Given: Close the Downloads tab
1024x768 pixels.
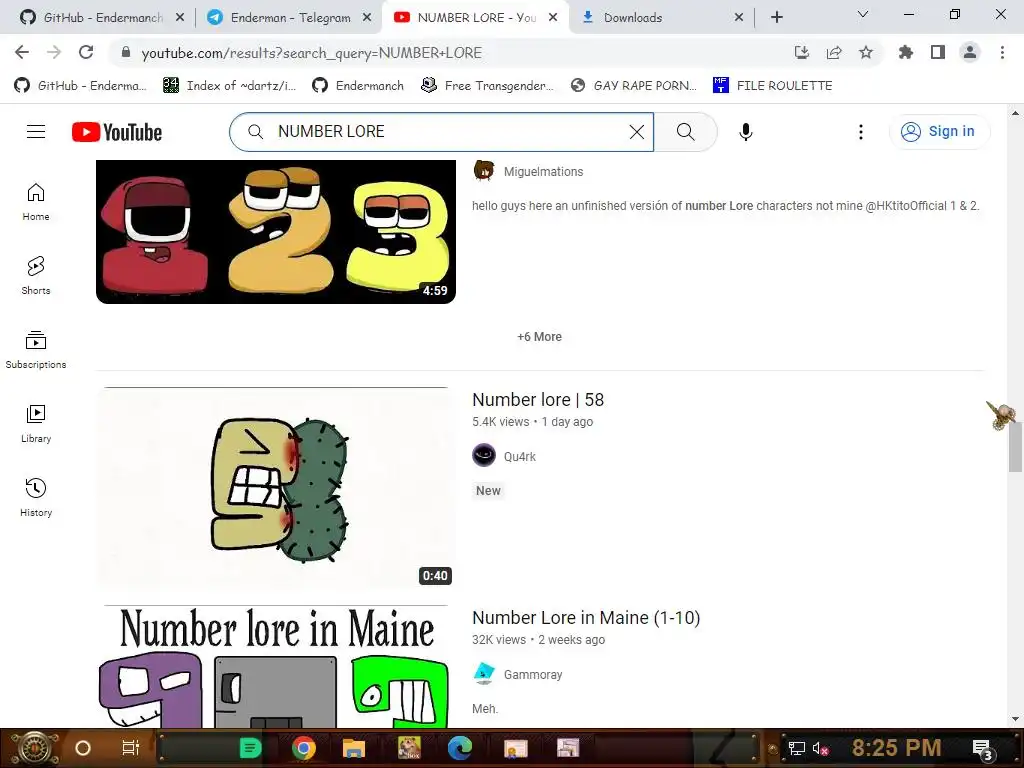Looking at the screenshot, I should point(739,17).
